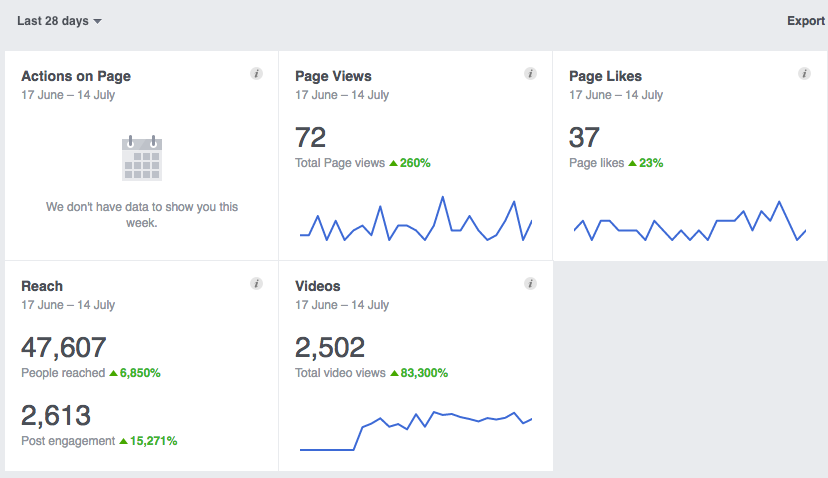Click the green arrow beside 260%
This screenshot has width=828, height=478.
pyautogui.click(x=393, y=163)
